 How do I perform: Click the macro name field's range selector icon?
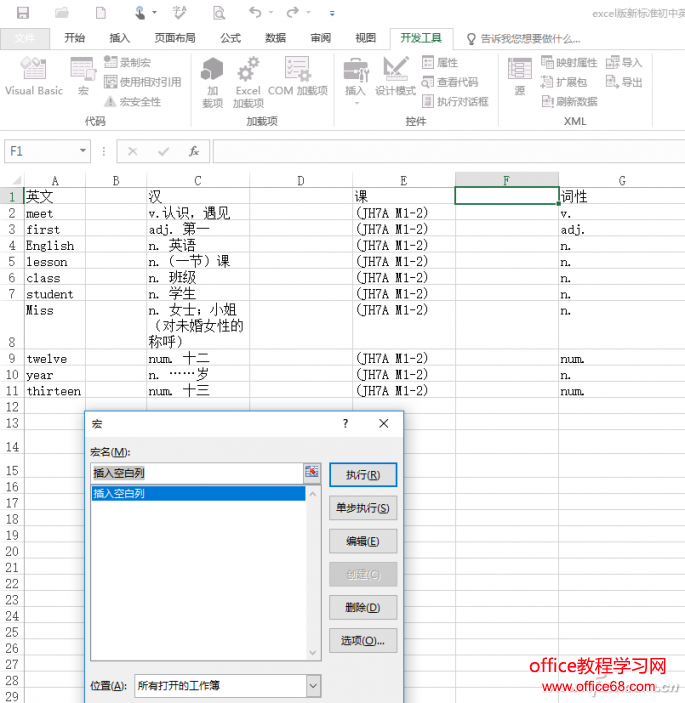[312, 473]
